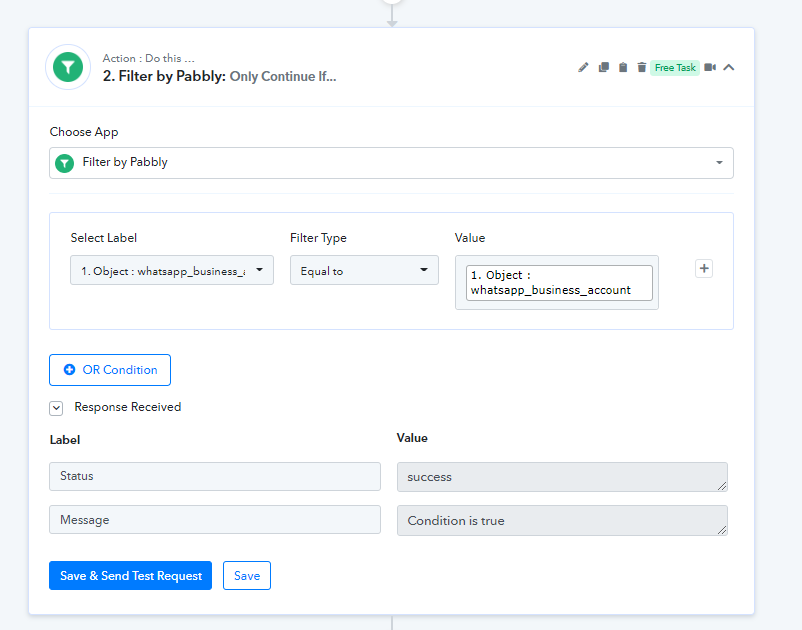Click the copy step icon
The width and height of the screenshot is (802, 630).
coord(604,67)
